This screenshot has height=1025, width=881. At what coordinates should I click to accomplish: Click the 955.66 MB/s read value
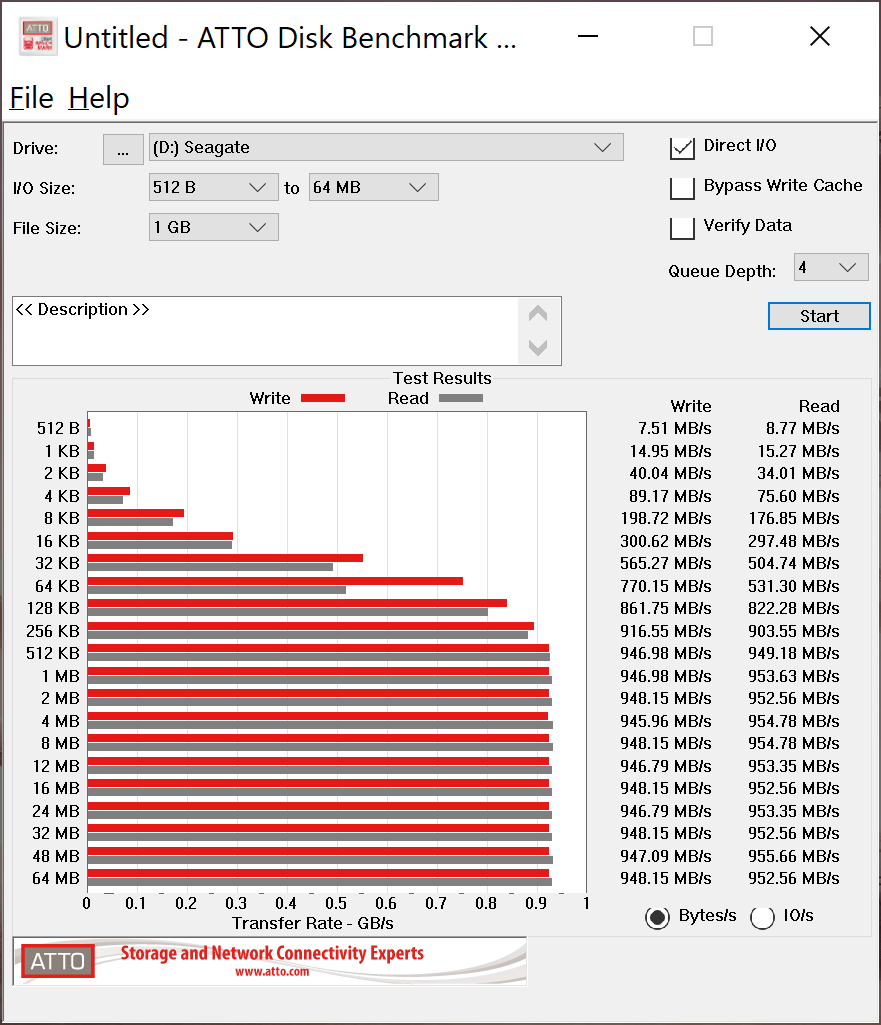pyautogui.click(x=793, y=856)
